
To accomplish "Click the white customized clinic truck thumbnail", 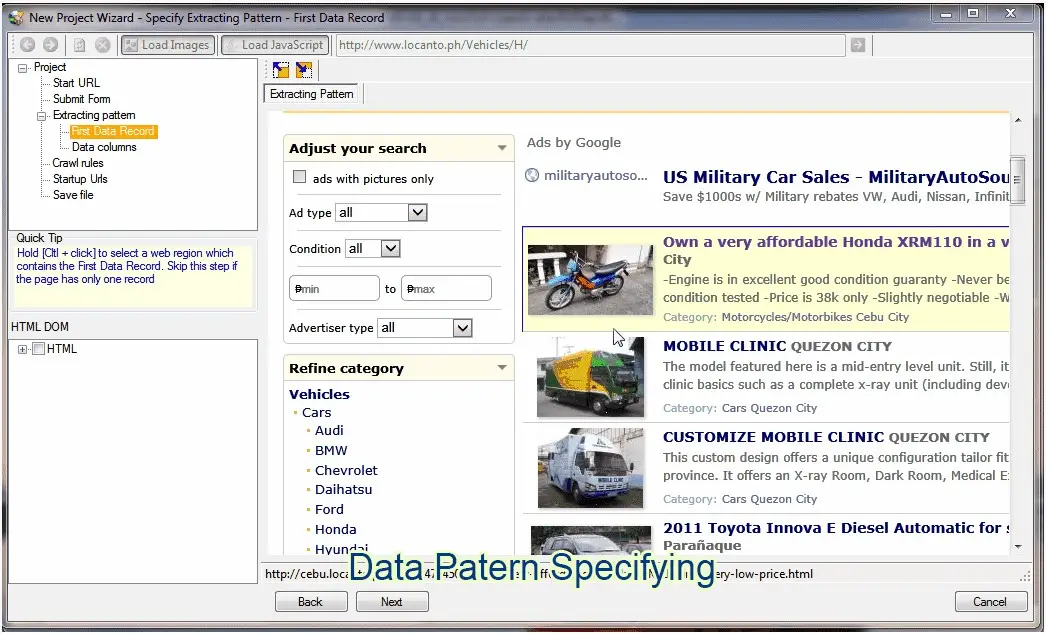I will pyautogui.click(x=590, y=468).
